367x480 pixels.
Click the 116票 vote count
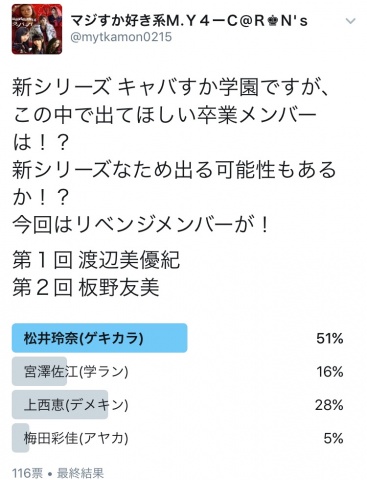(x=27, y=473)
